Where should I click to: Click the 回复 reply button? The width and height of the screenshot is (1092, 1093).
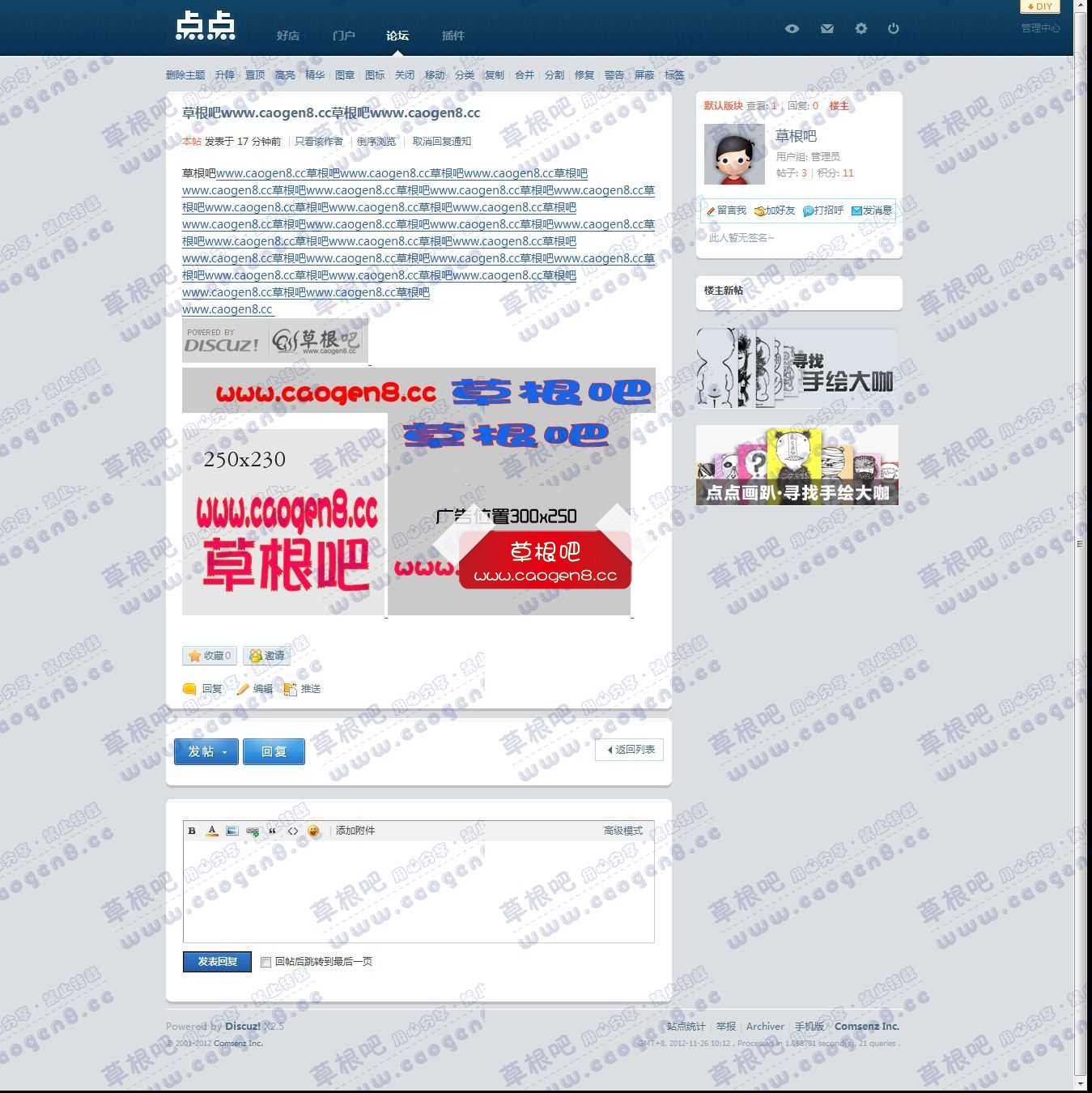click(x=274, y=751)
